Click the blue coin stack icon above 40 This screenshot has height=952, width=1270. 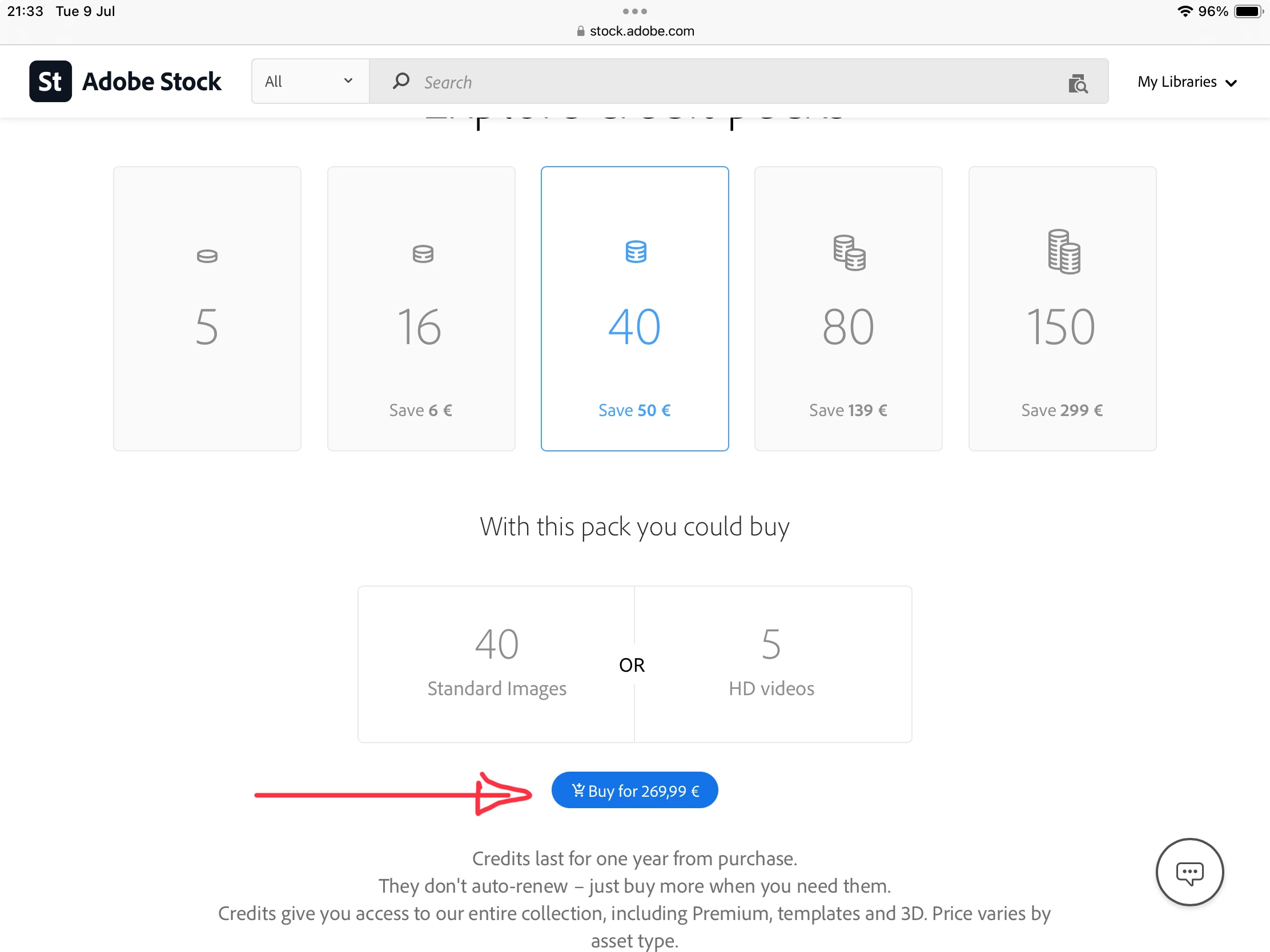[636, 252]
